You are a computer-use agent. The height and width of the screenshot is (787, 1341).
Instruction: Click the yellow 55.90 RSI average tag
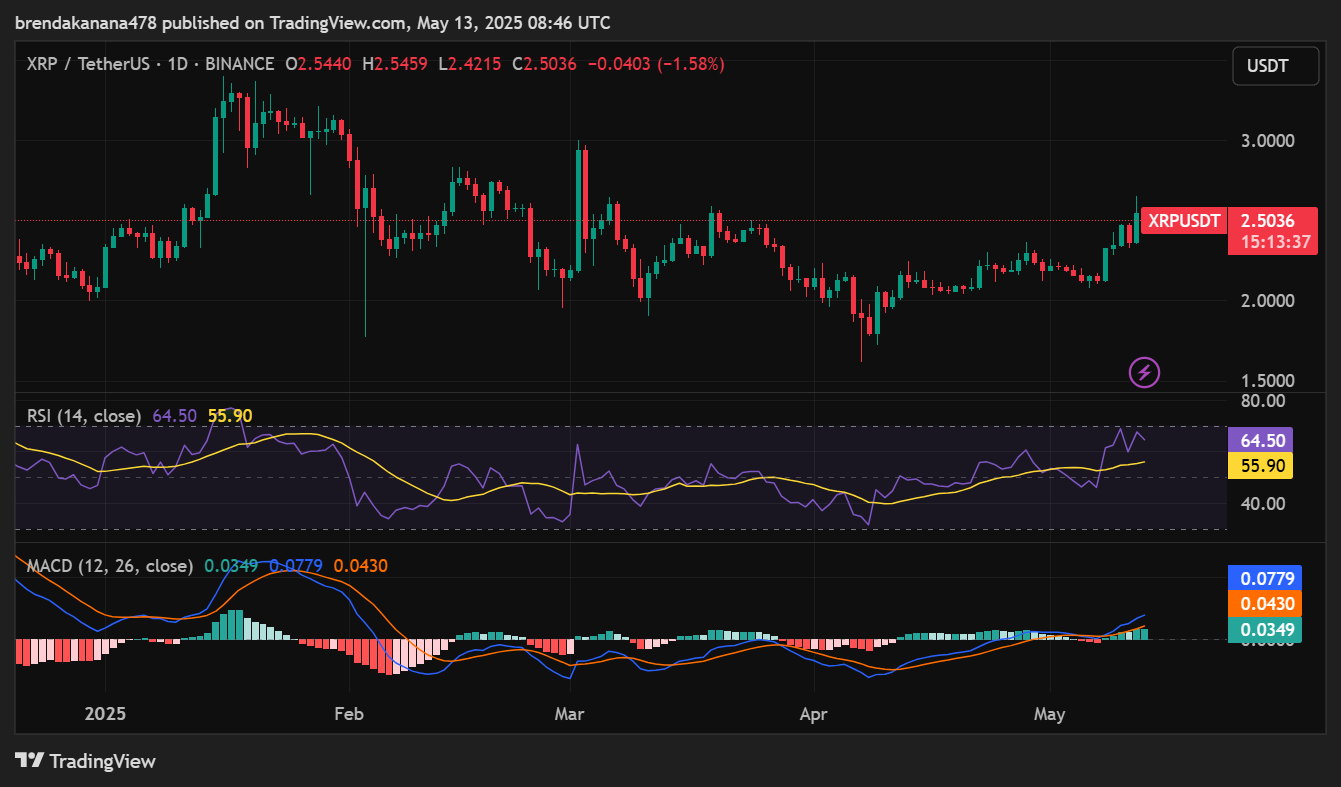[1260, 466]
